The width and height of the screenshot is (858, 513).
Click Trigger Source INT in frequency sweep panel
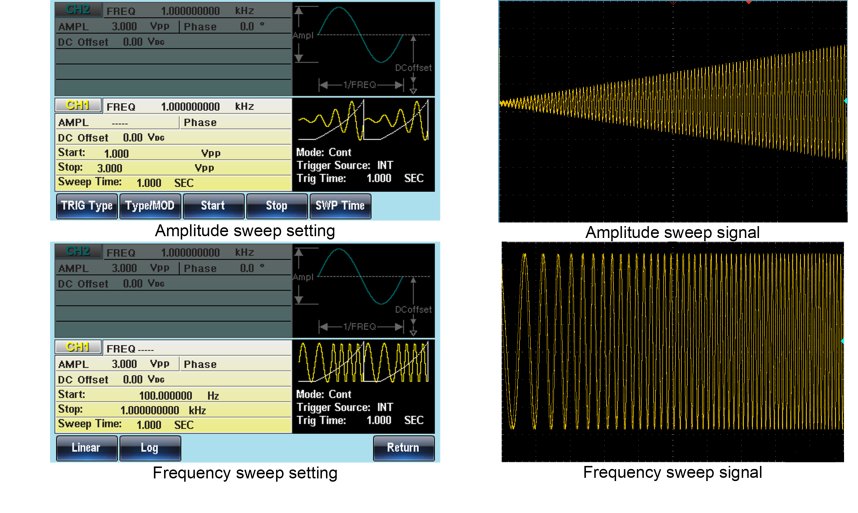point(345,407)
